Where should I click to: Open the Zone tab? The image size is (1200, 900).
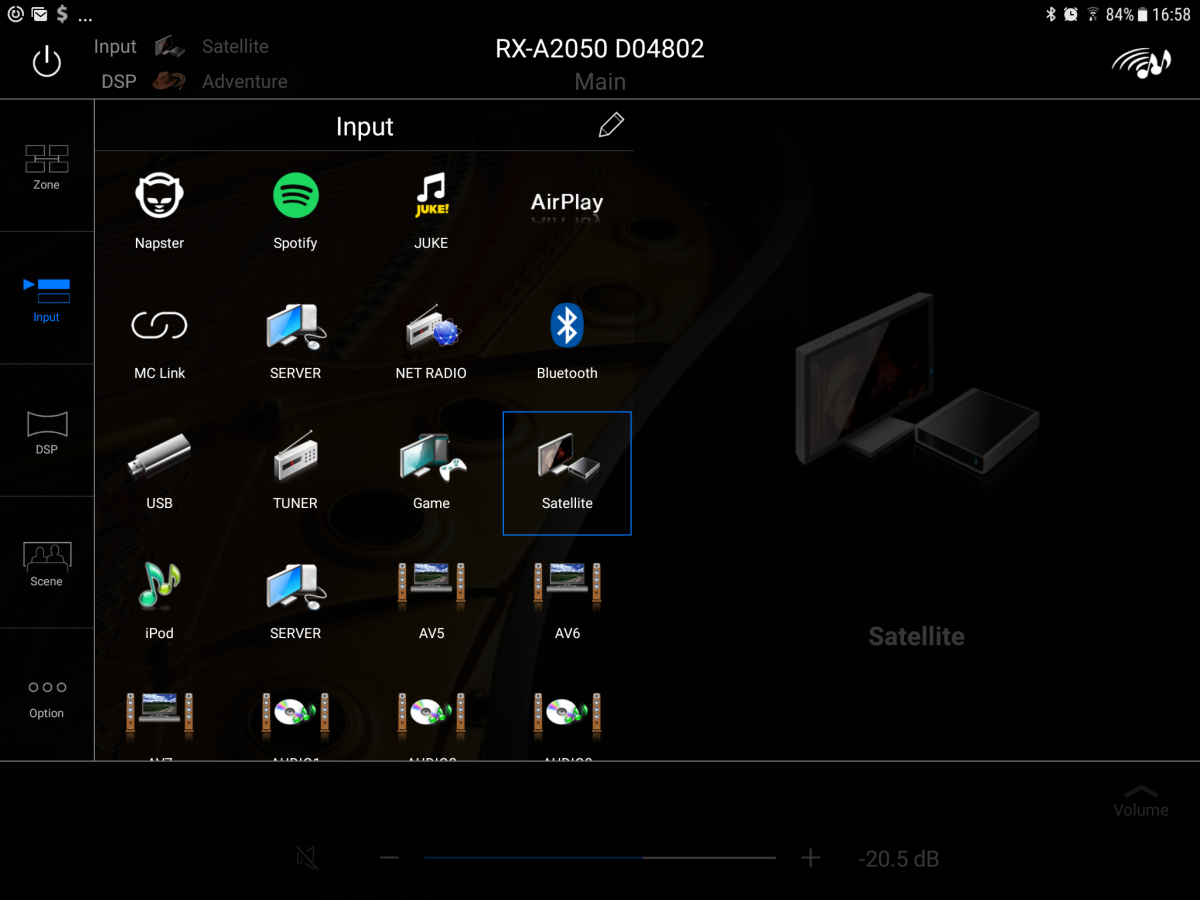[47, 166]
